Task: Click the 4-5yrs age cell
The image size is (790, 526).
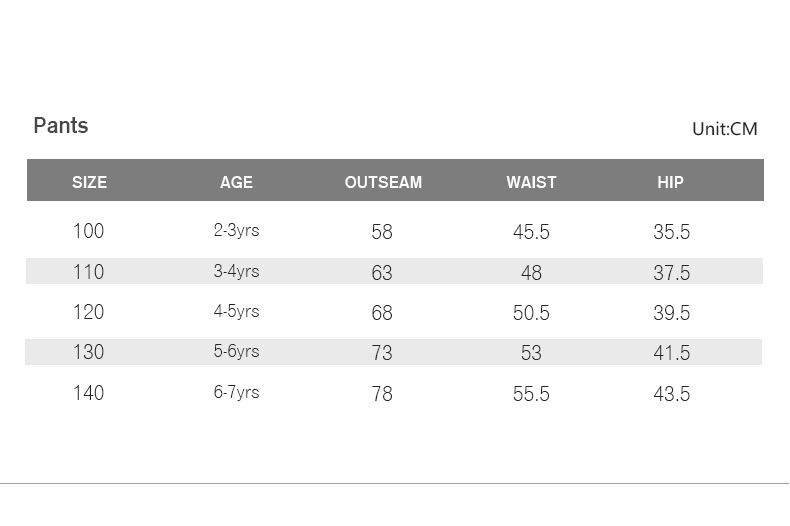Action: point(236,312)
